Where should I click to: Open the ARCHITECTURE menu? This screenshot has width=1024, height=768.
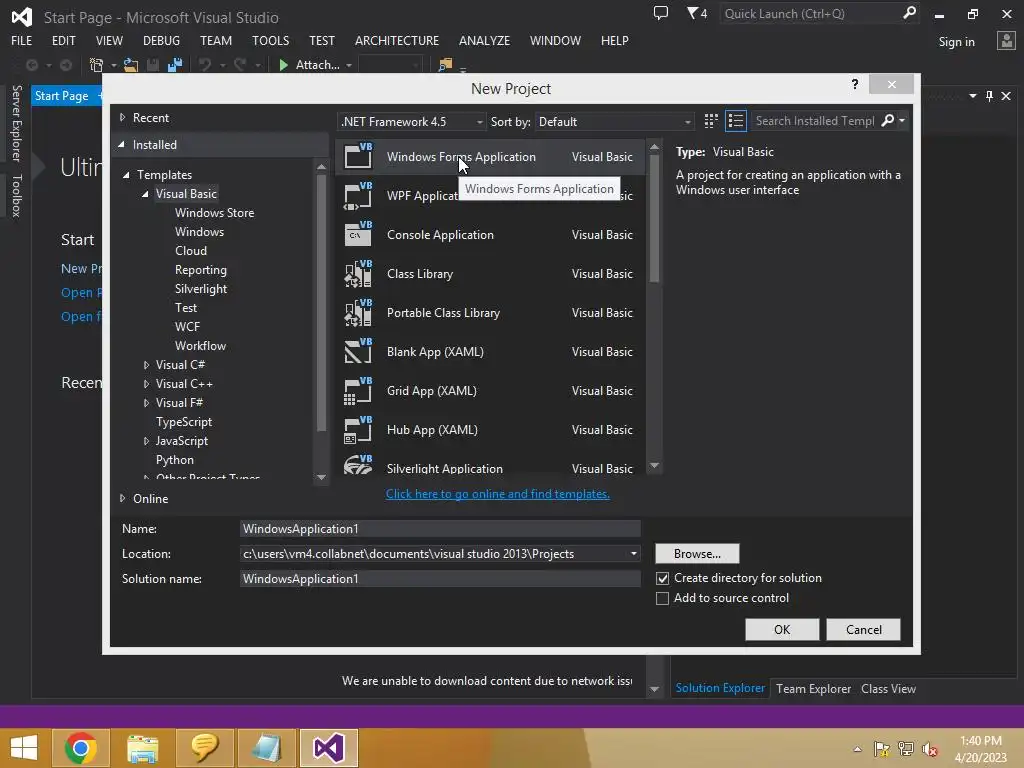[397, 40]
